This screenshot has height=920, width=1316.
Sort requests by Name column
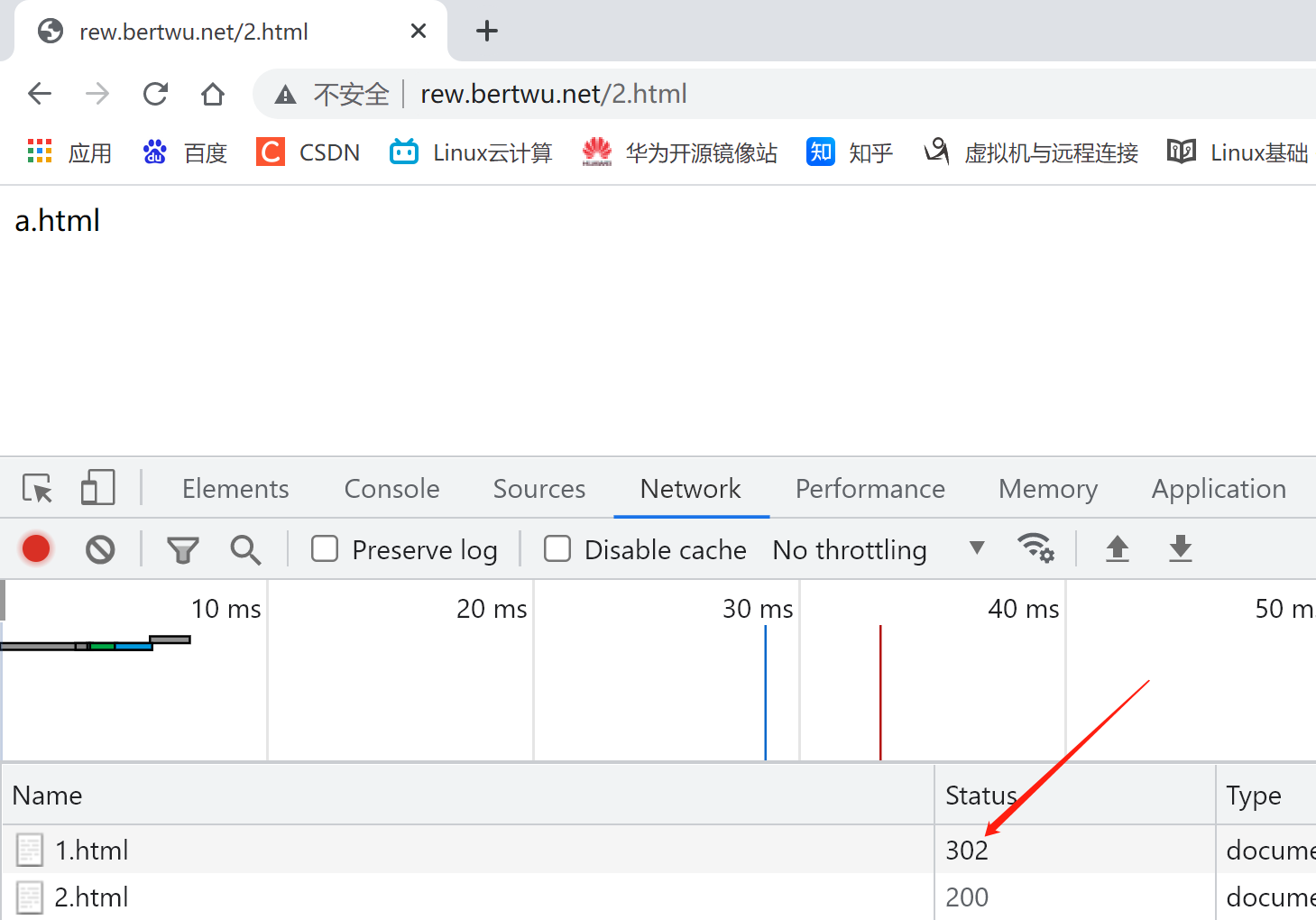pyautogui.click(x=468, y=796)
